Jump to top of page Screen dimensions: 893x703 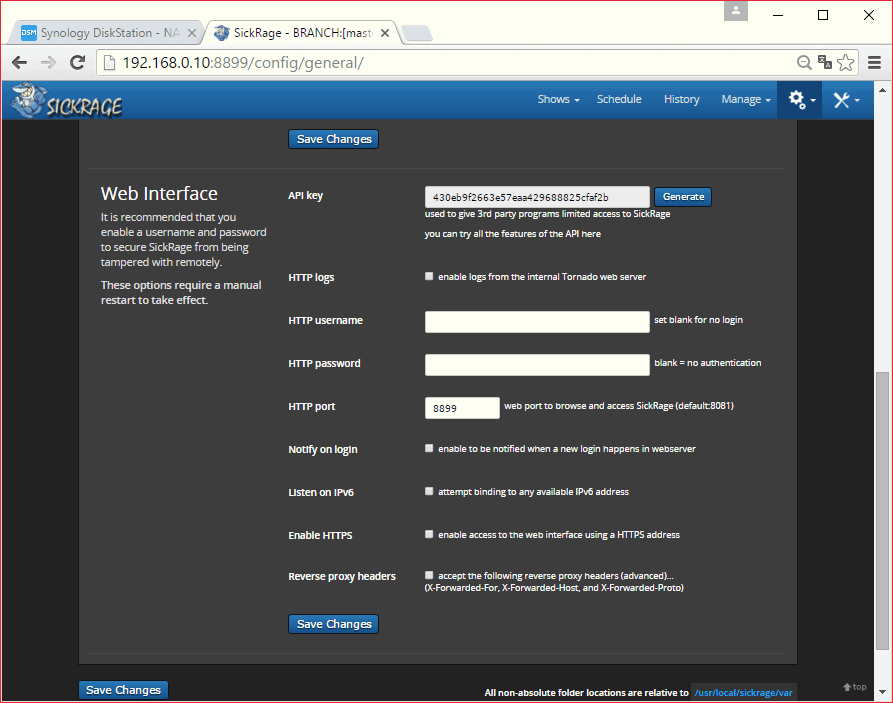855,687
